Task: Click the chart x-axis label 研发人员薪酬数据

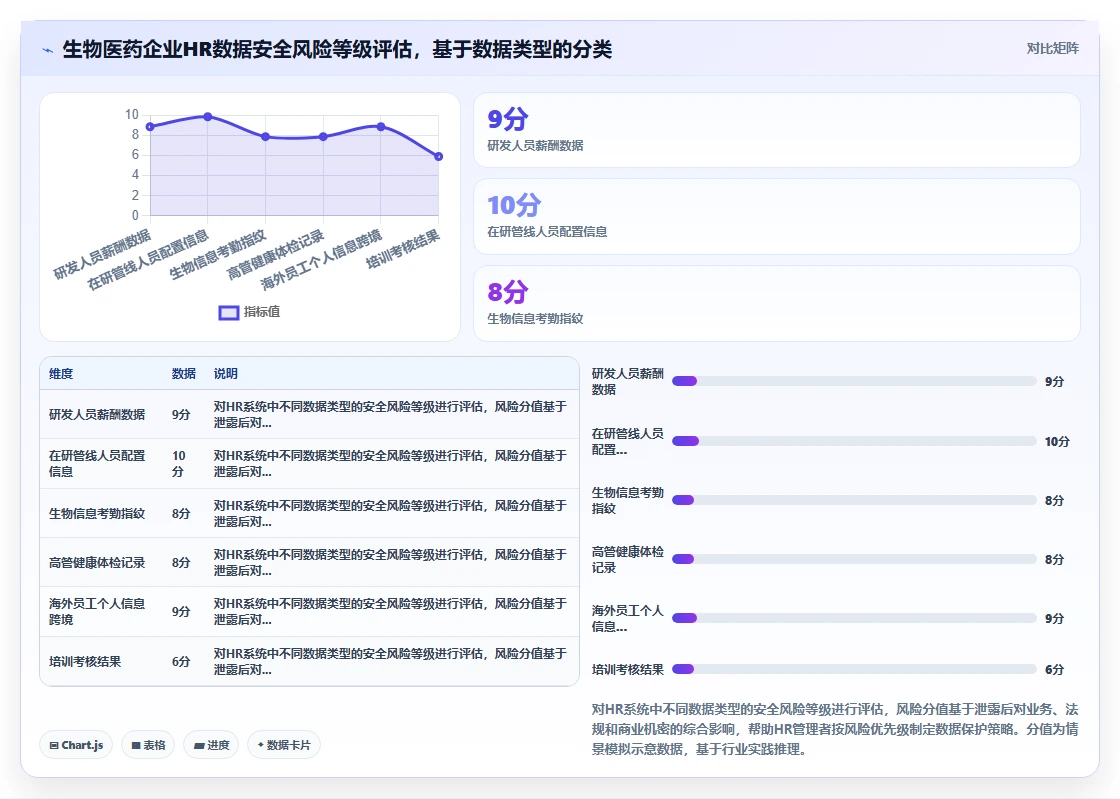Action: (102, 254)
